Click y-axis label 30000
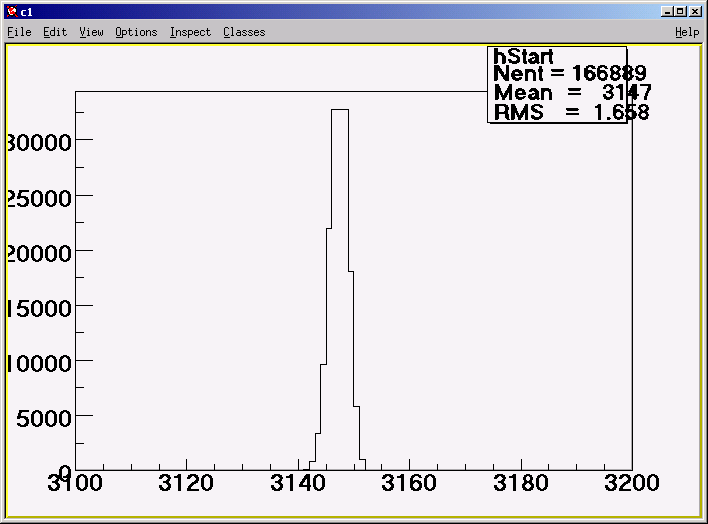The width and height of the screenshot is (708, 524). coord(39,143)
